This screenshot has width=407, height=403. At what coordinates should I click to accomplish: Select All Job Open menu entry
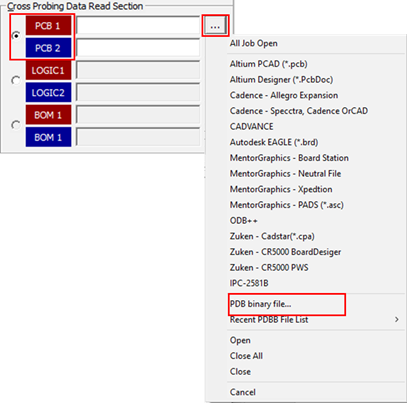pos(253,43)
